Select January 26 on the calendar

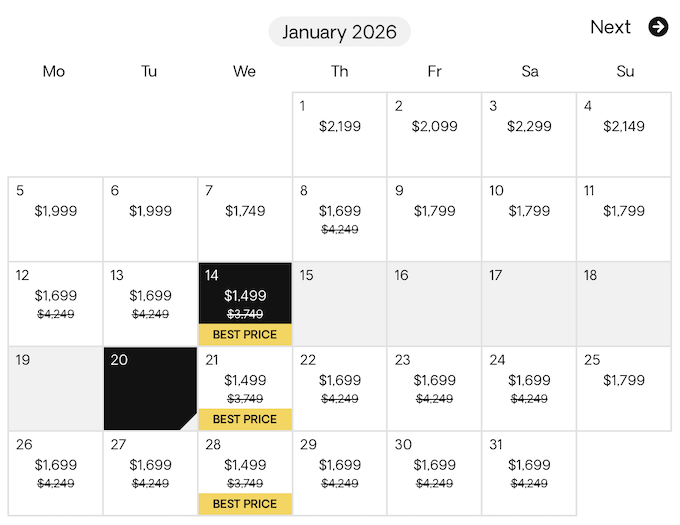click(x=55, y=474)
